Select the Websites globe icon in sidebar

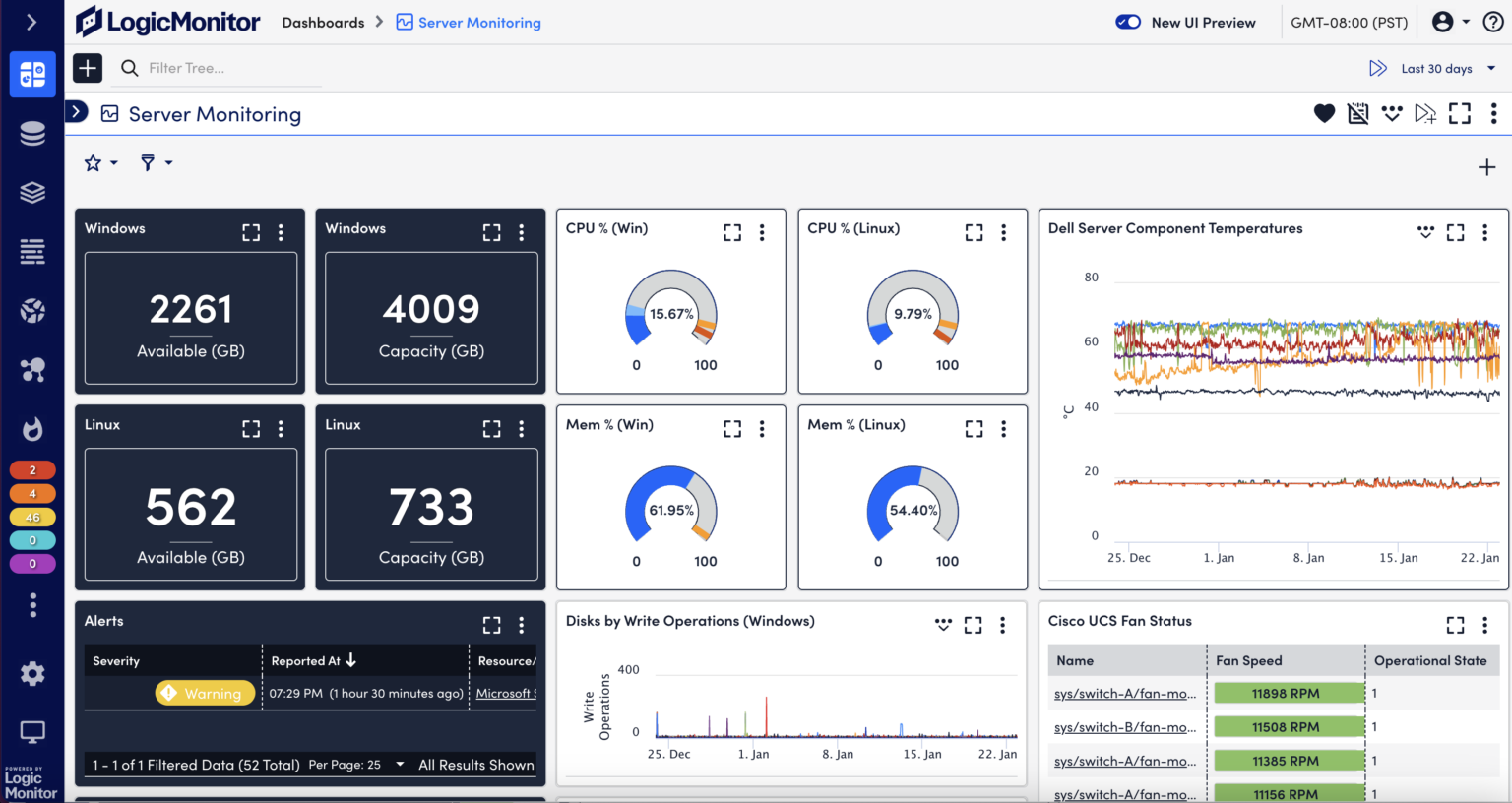coord(32,310)
